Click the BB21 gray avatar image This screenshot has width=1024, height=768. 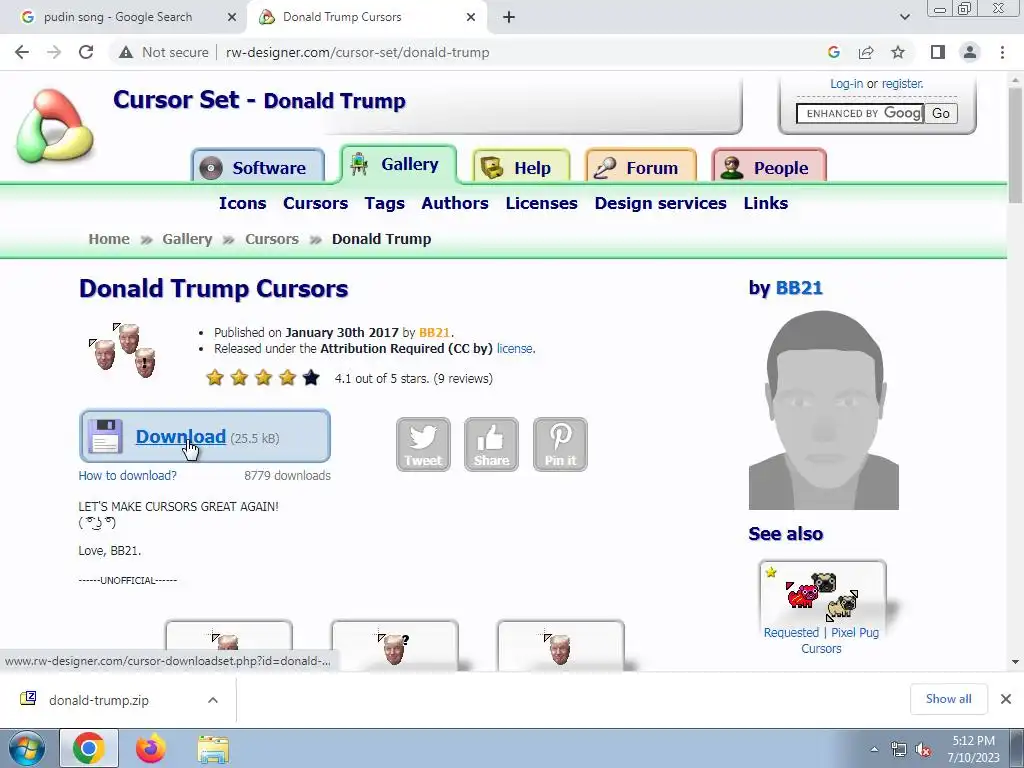(824, 410)
